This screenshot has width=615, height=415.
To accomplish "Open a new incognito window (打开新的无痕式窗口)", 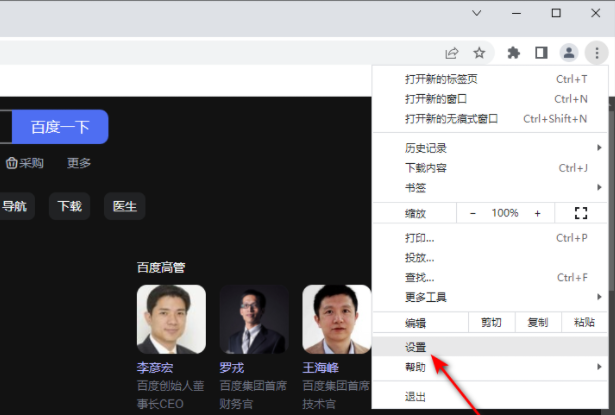I will click(x=489, y=118).
